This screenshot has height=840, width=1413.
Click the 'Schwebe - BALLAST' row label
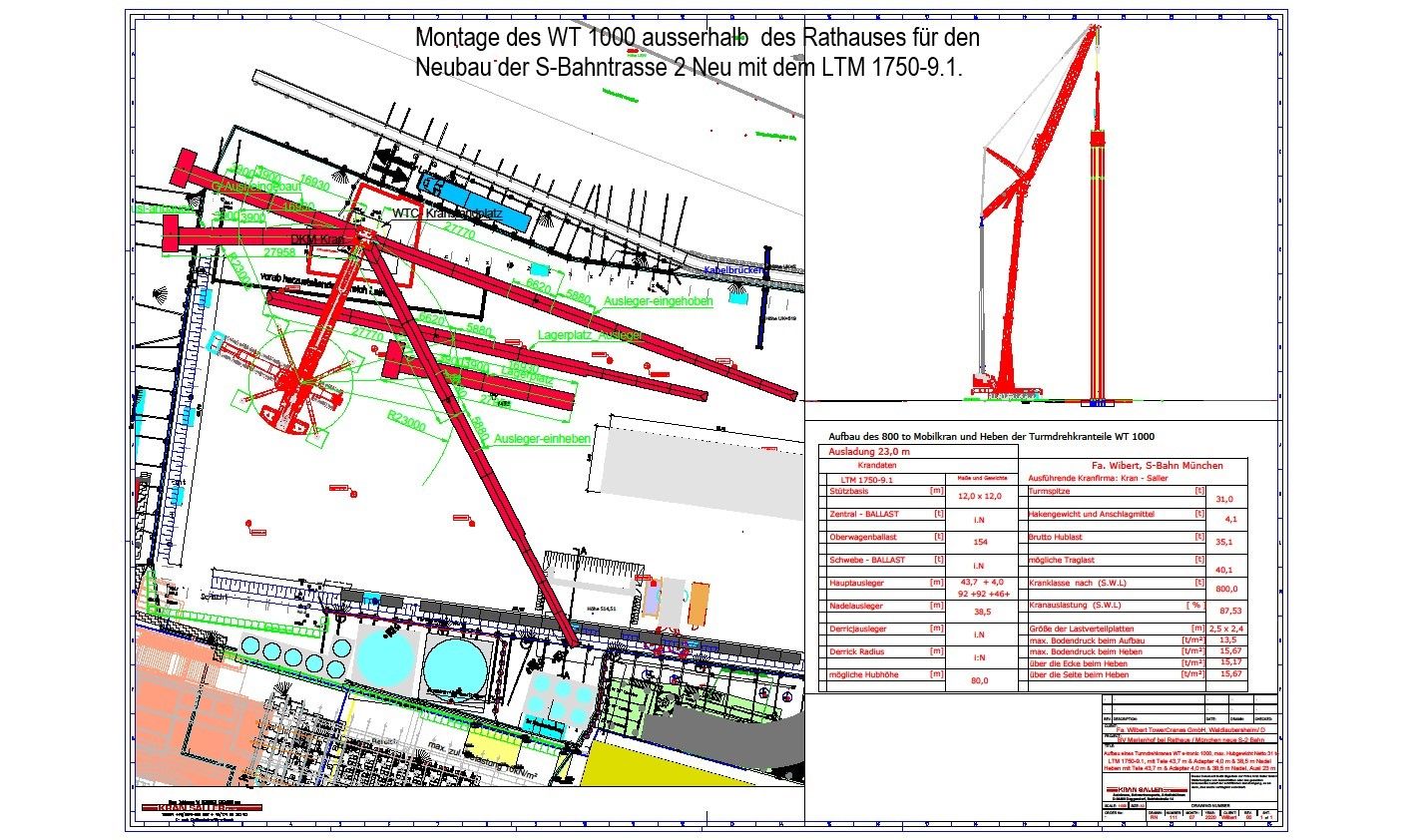(x=867, y=560)
